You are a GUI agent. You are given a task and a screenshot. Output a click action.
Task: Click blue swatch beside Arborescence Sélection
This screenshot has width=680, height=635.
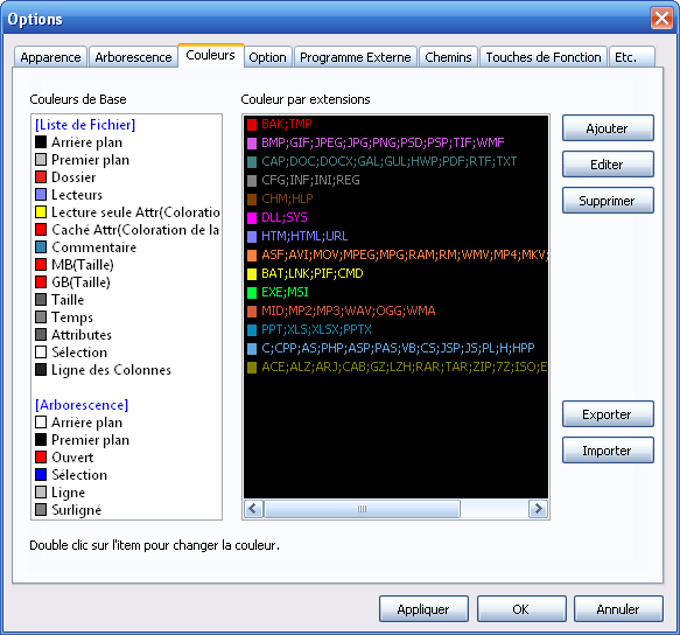coord(41,475)
